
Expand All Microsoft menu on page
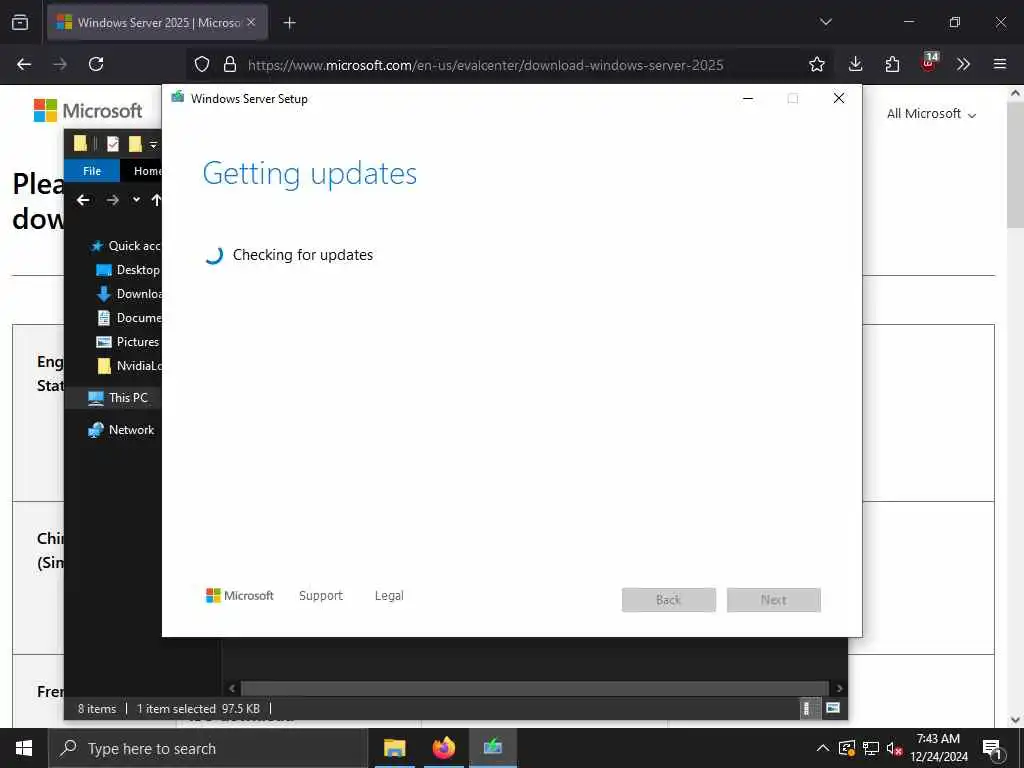(x=931, y=114)
